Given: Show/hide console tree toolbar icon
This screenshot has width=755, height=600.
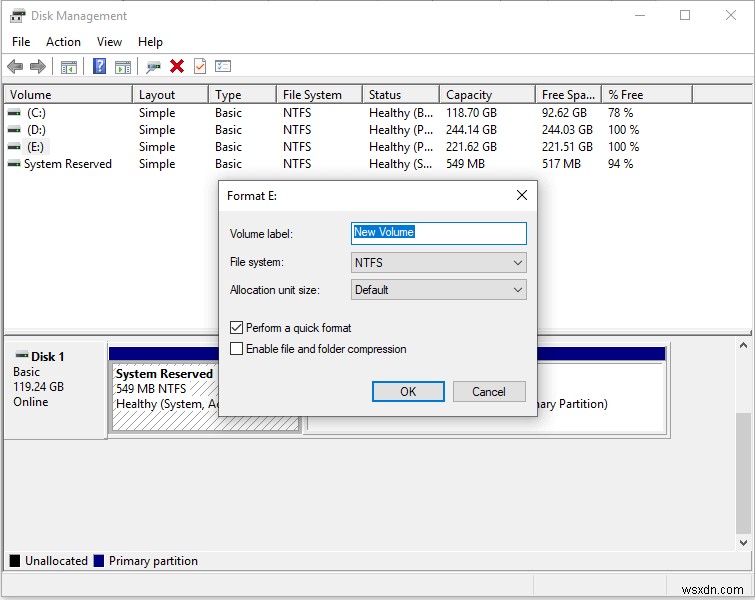Looking at the screenshot, I should pyautogui.click(x=69, y=66).
